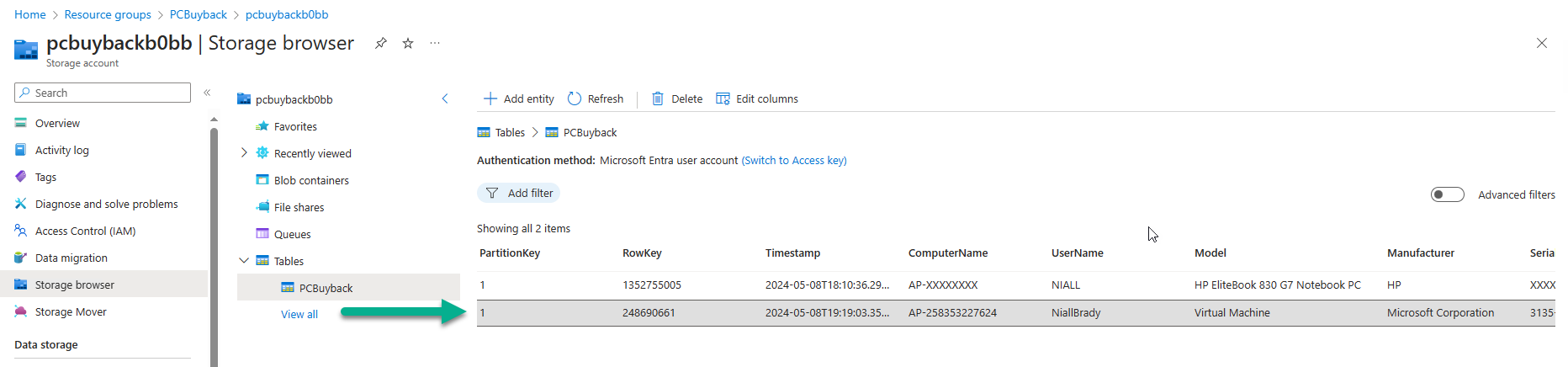Collapse the storage tree panel chevron
1568x367 pixels.
[445, 98]
